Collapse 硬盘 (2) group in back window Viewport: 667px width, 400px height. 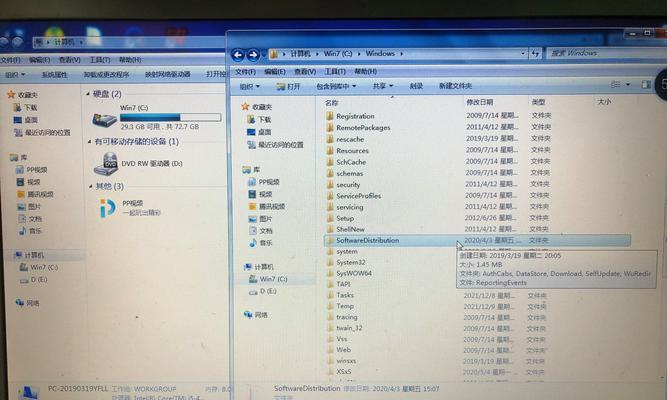coord(88,94)
